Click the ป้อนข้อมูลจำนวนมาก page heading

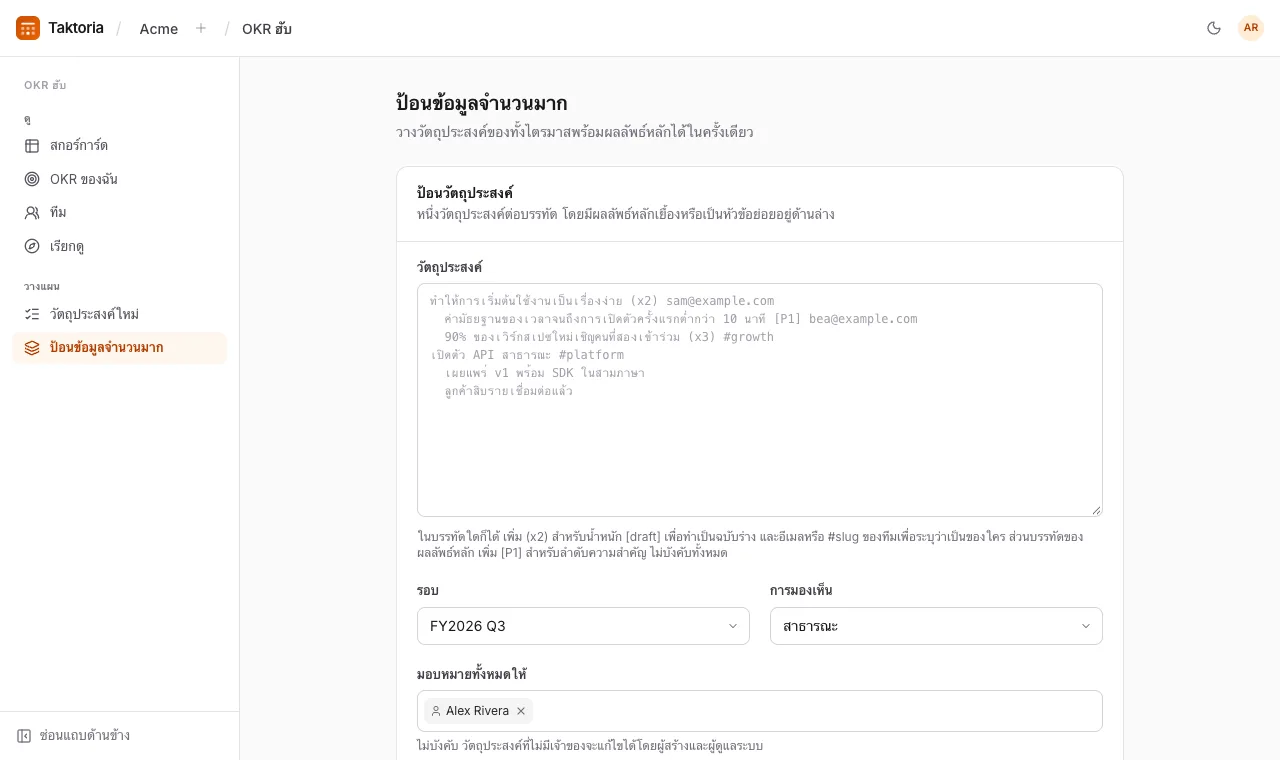point(482,103)
